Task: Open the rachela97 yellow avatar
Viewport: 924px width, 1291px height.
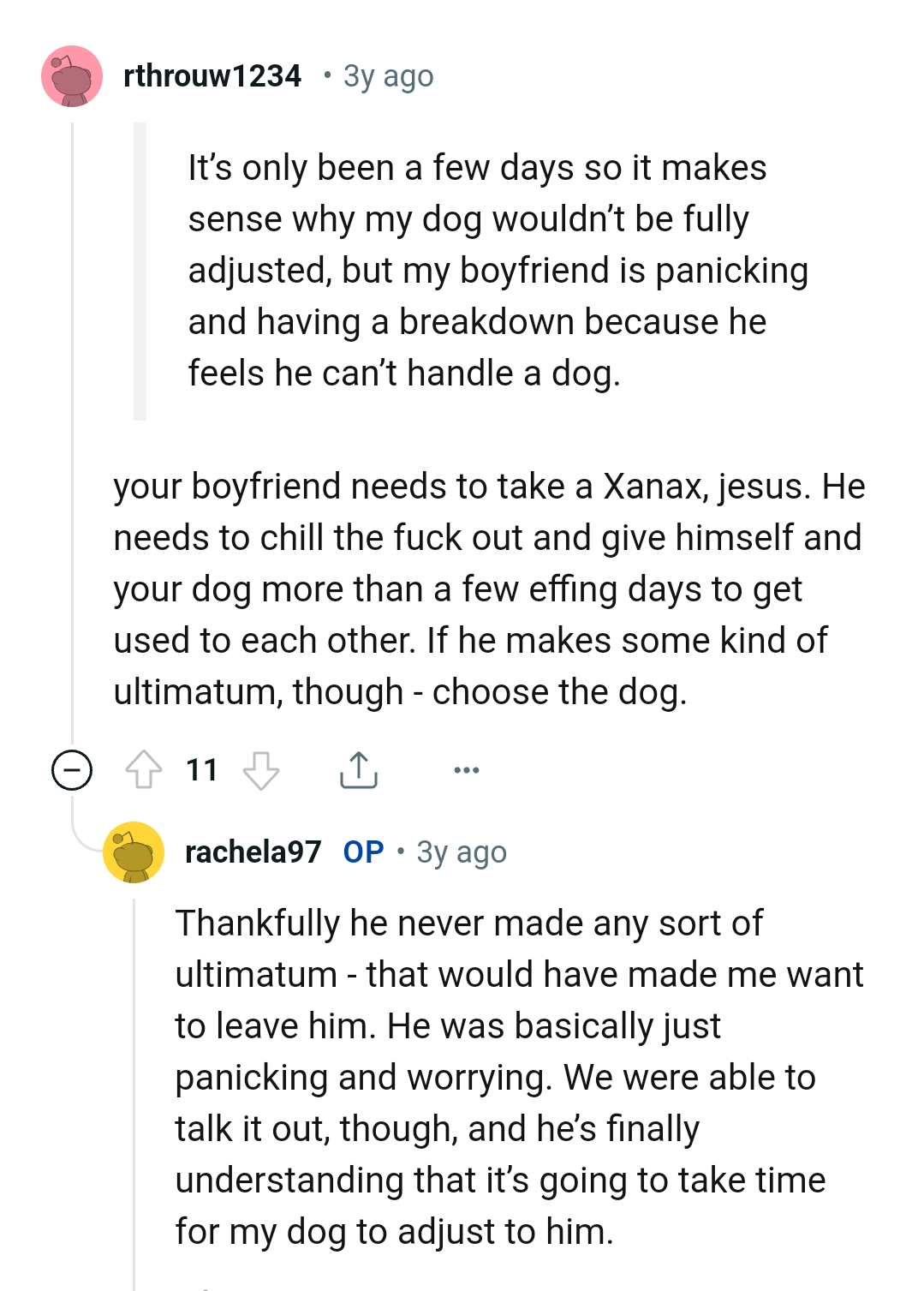Action: click(134, 852)
